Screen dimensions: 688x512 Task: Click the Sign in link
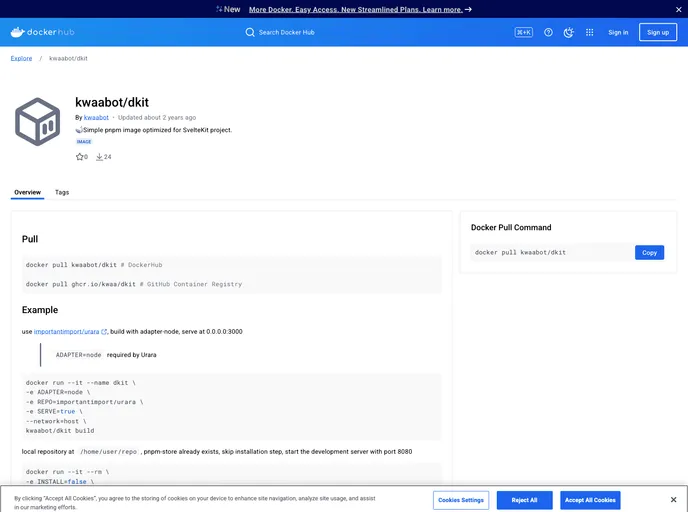tap(618, 32)
